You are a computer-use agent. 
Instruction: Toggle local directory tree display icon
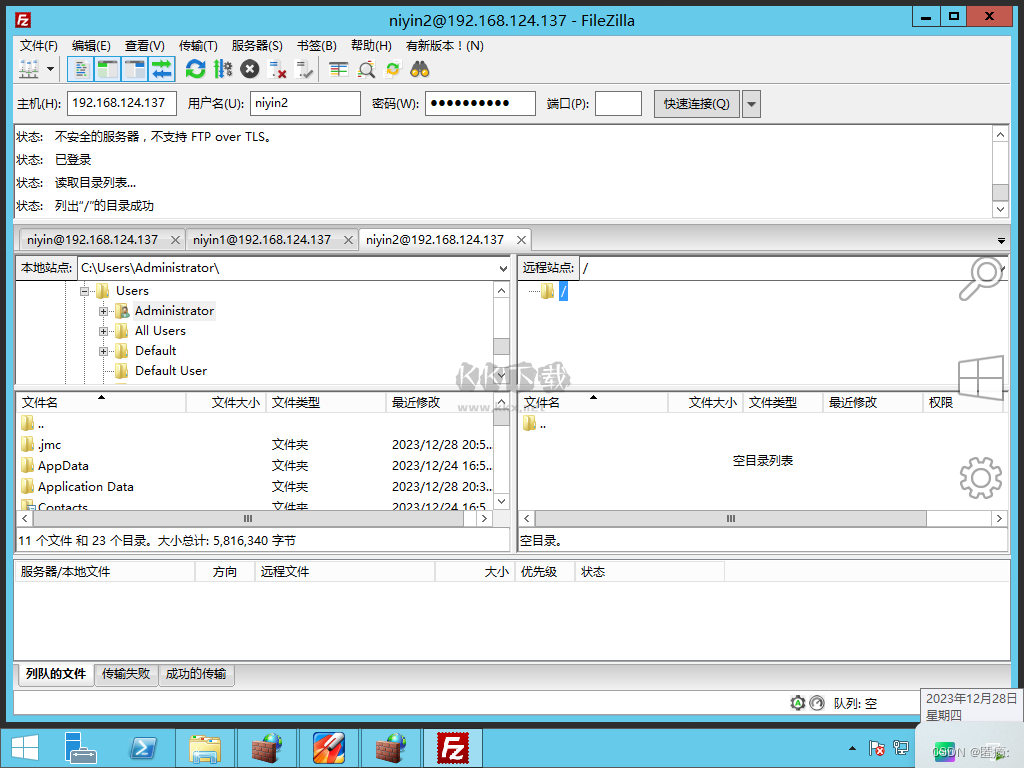(108, 69)
